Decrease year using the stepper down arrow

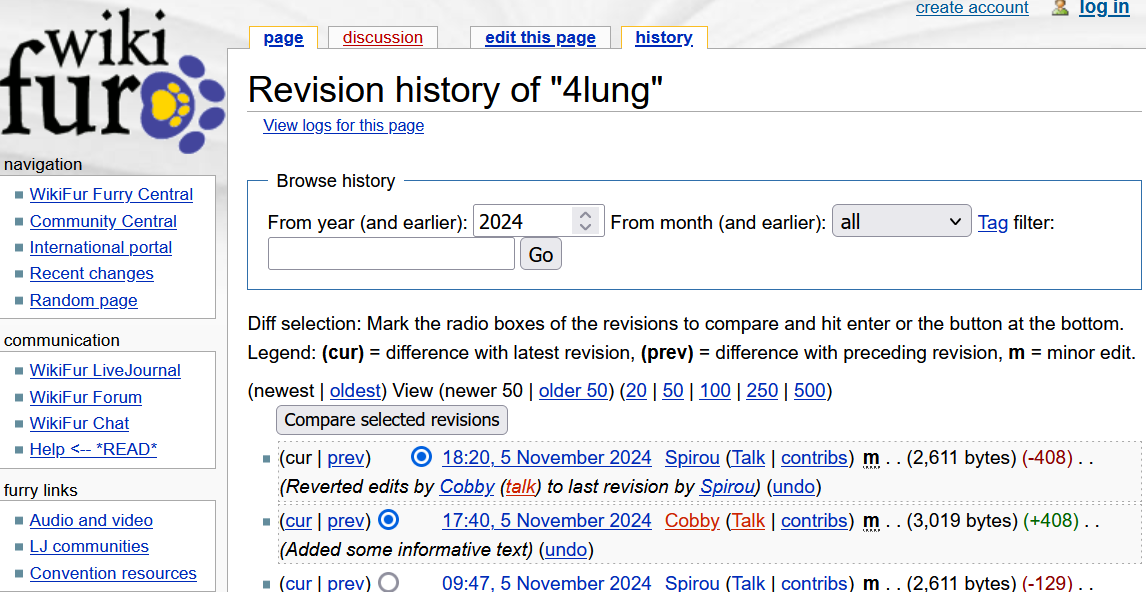click(x=586, y=228)
